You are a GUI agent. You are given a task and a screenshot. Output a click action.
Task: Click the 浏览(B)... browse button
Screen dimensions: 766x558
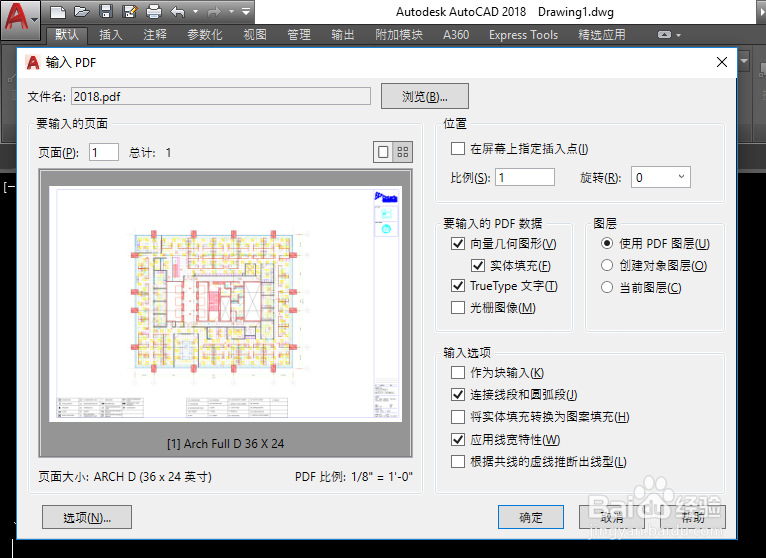pyautogui.click(x=425, y=96)
